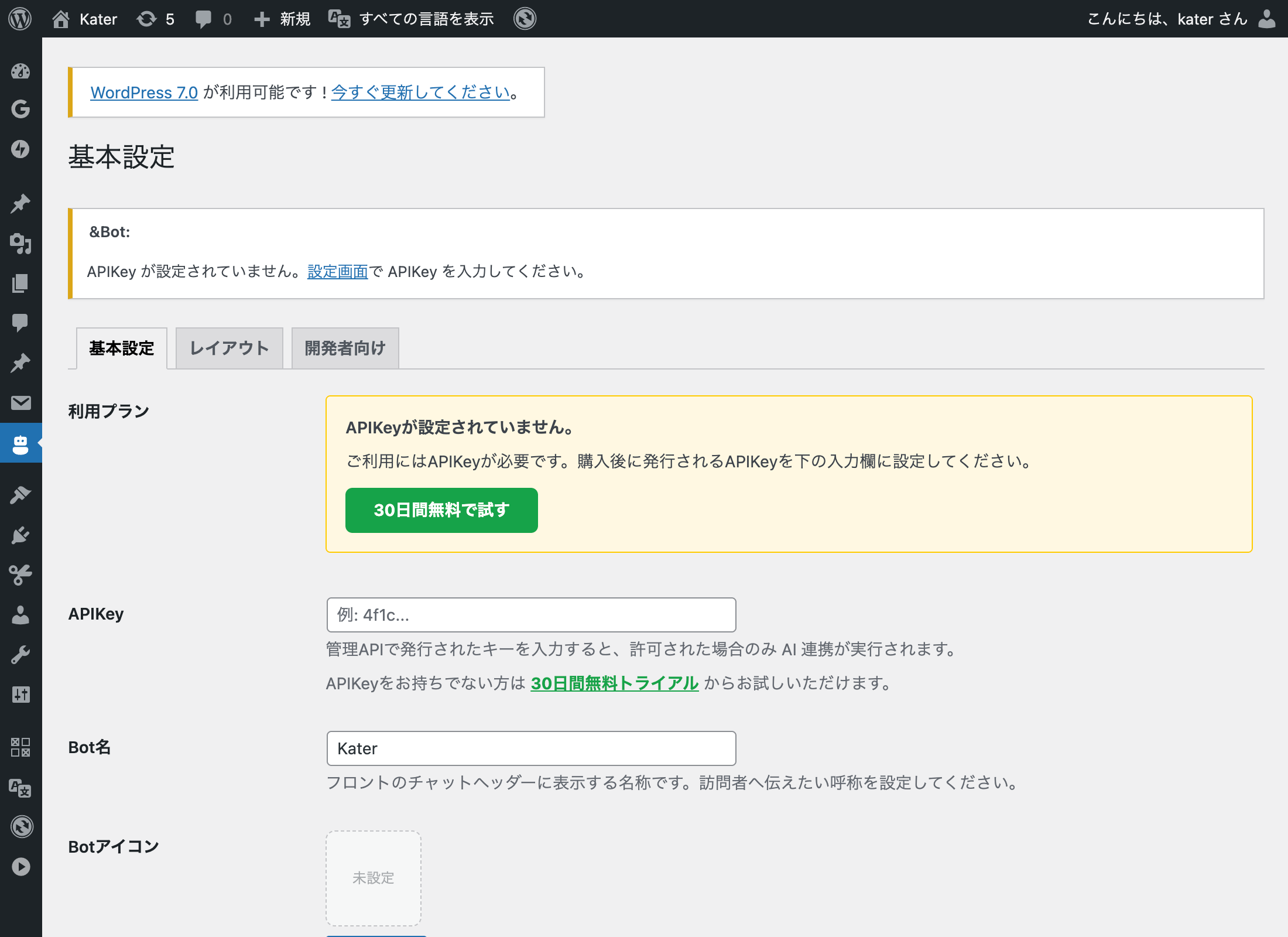The width and height of the screenshot is (1288, 937).
Task: Open the Google G icon in sidebar
Action: [20, 109]
